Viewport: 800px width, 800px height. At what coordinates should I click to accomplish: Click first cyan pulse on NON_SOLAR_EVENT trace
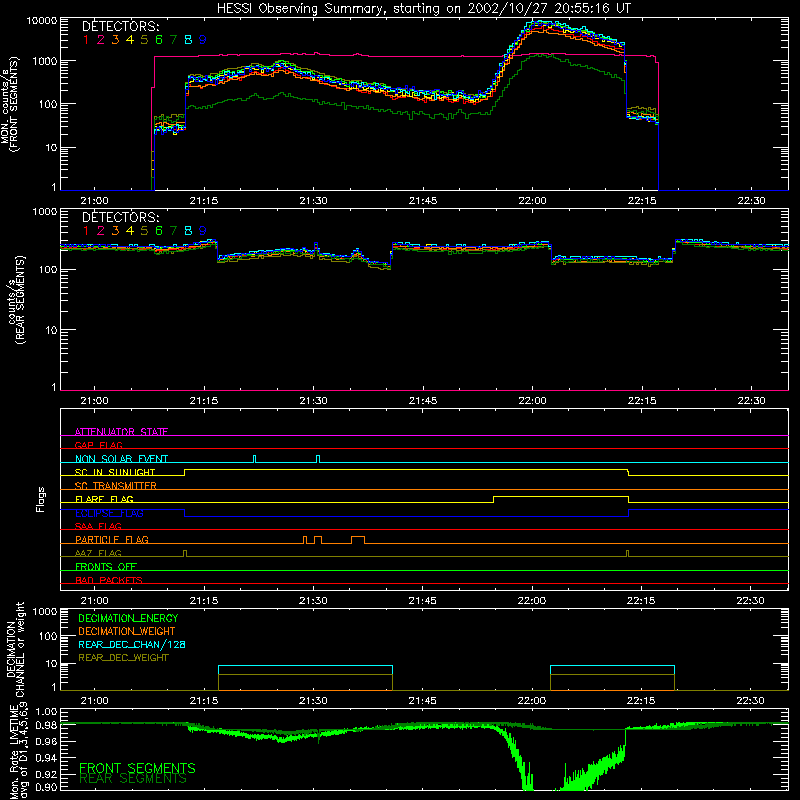point(255,459)
